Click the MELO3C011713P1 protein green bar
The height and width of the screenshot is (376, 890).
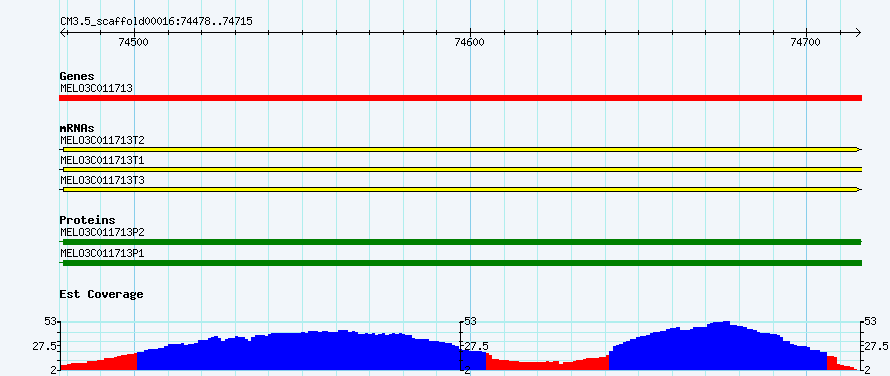click(x=460, y=262)
